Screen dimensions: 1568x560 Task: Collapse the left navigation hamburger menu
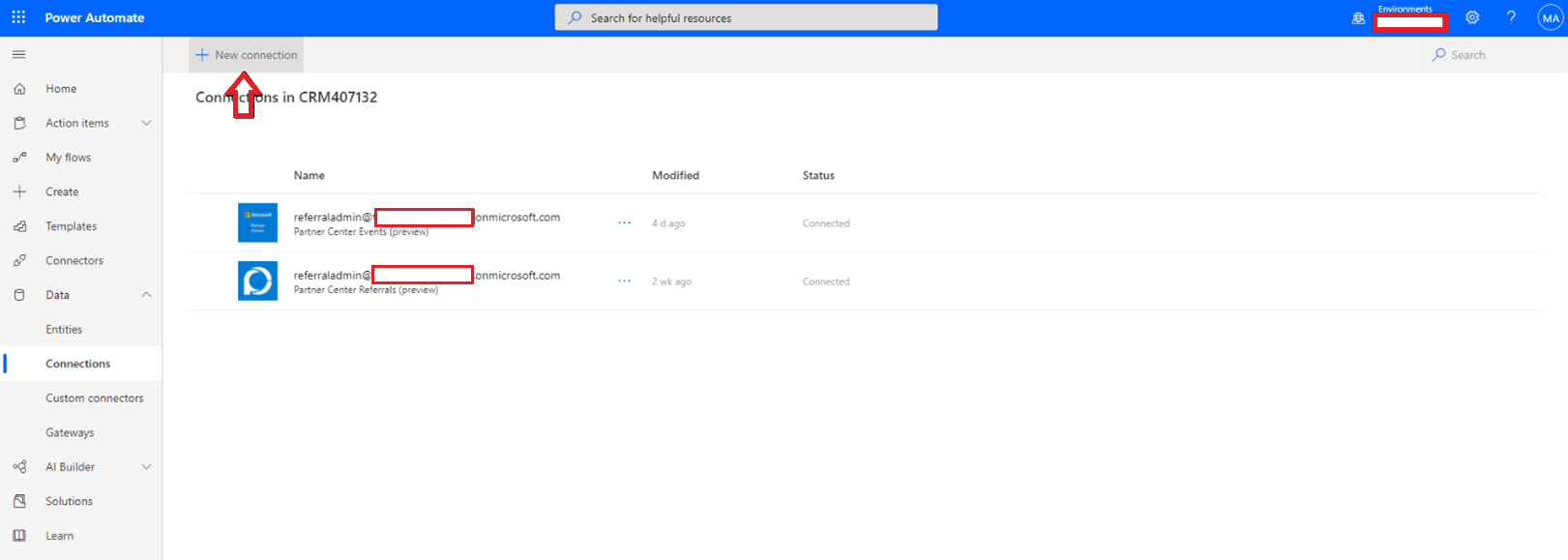(19, 55)
